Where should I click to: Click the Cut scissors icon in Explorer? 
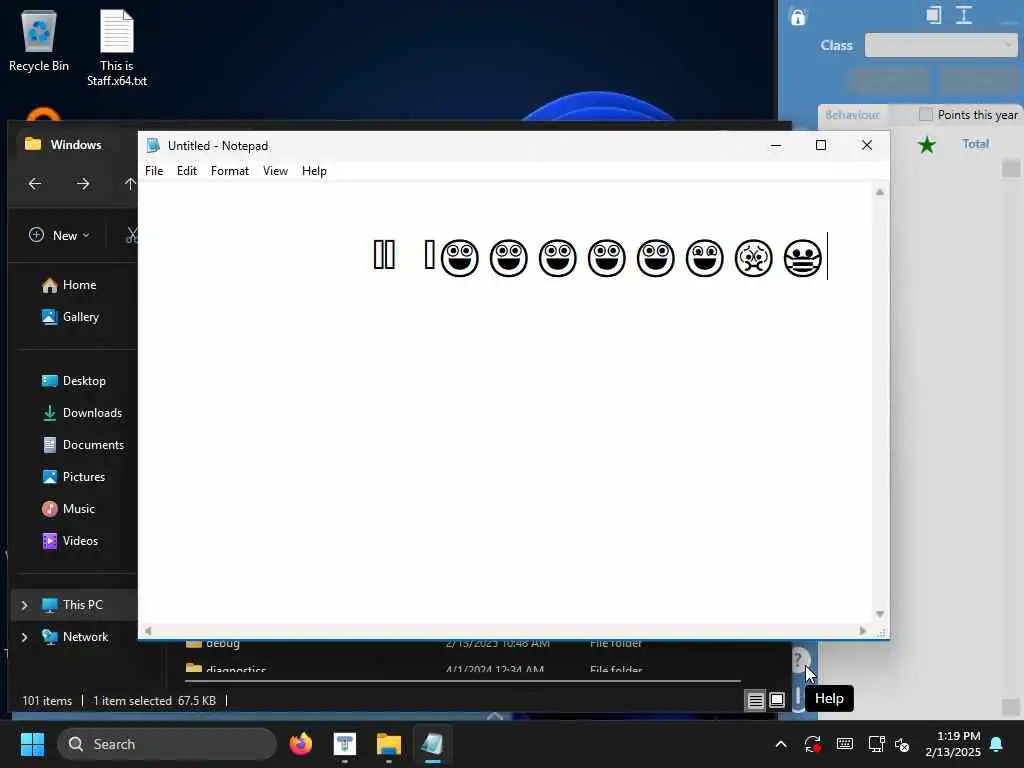pos(131,235)
